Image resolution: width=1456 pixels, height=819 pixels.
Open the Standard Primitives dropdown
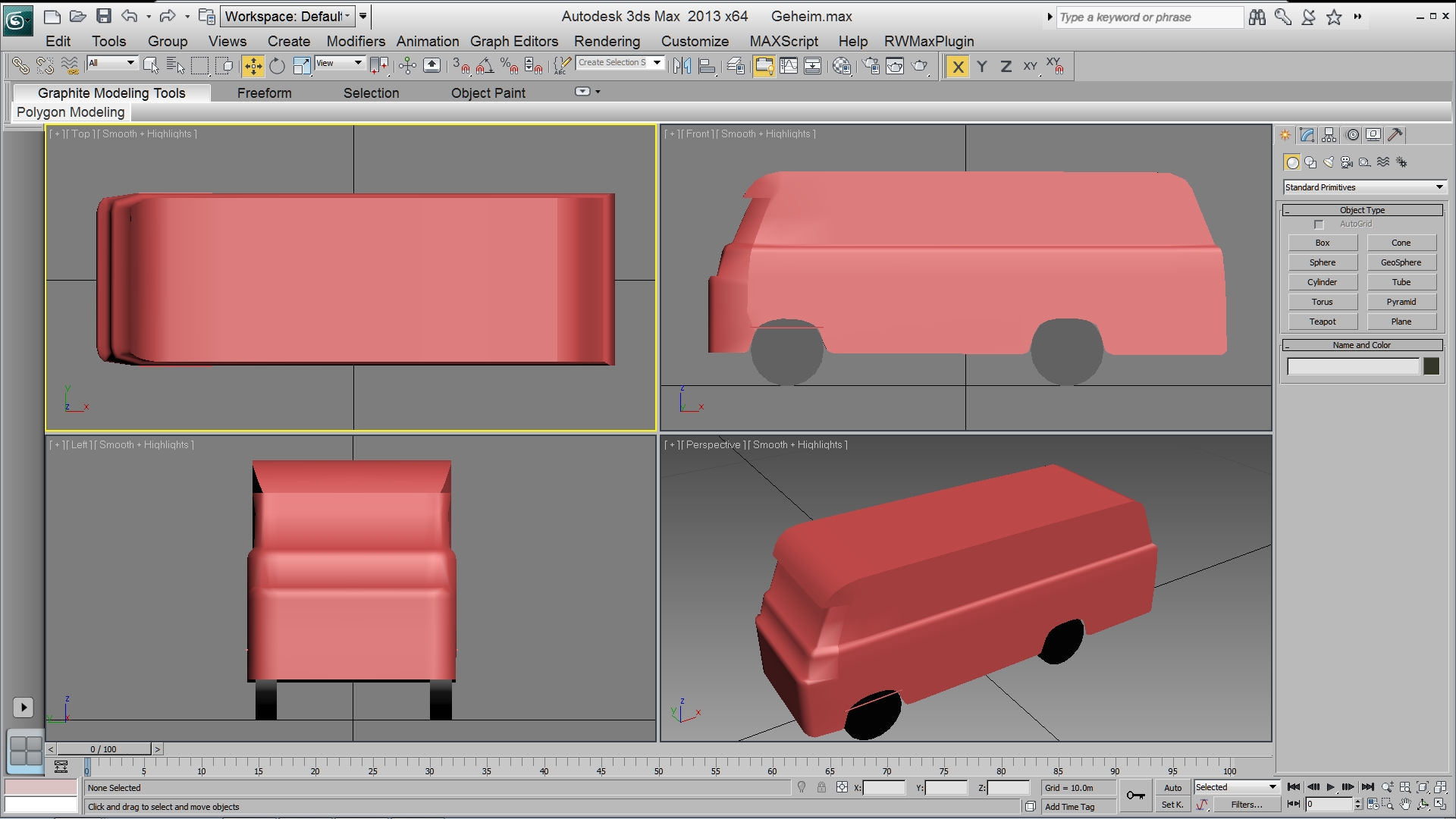point(1364,187)
